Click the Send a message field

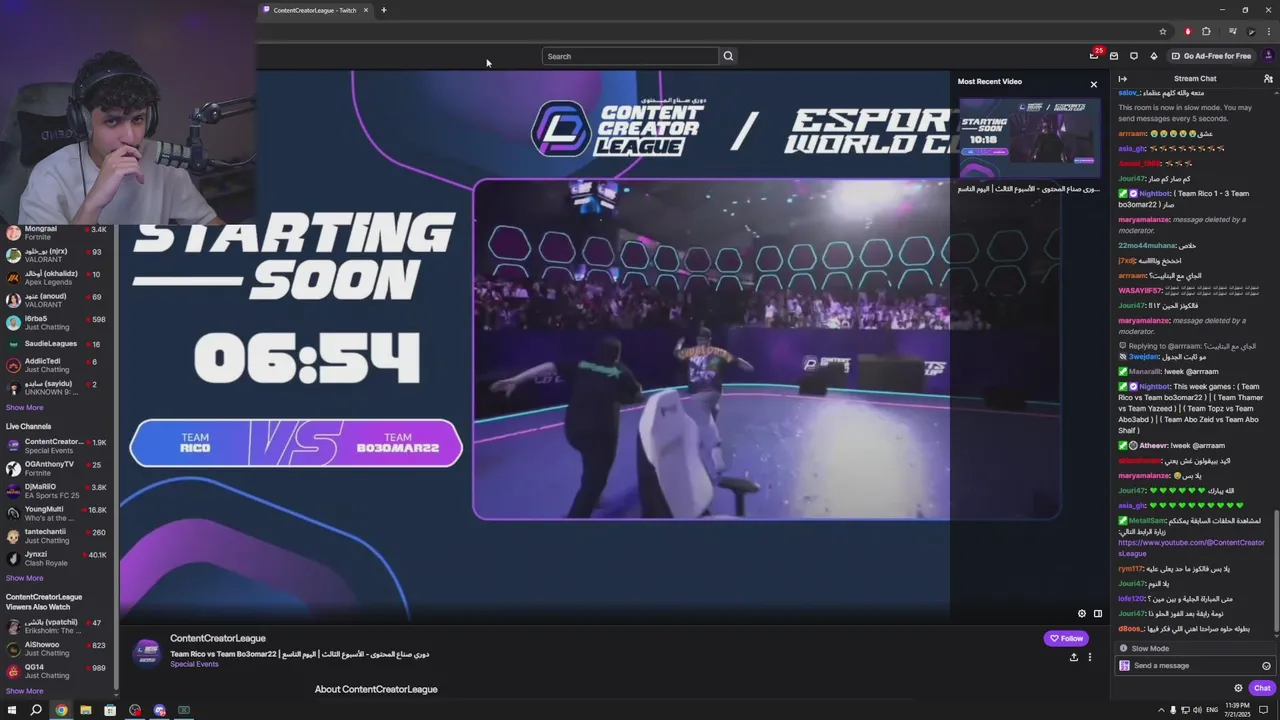[x=1194, y=666]
